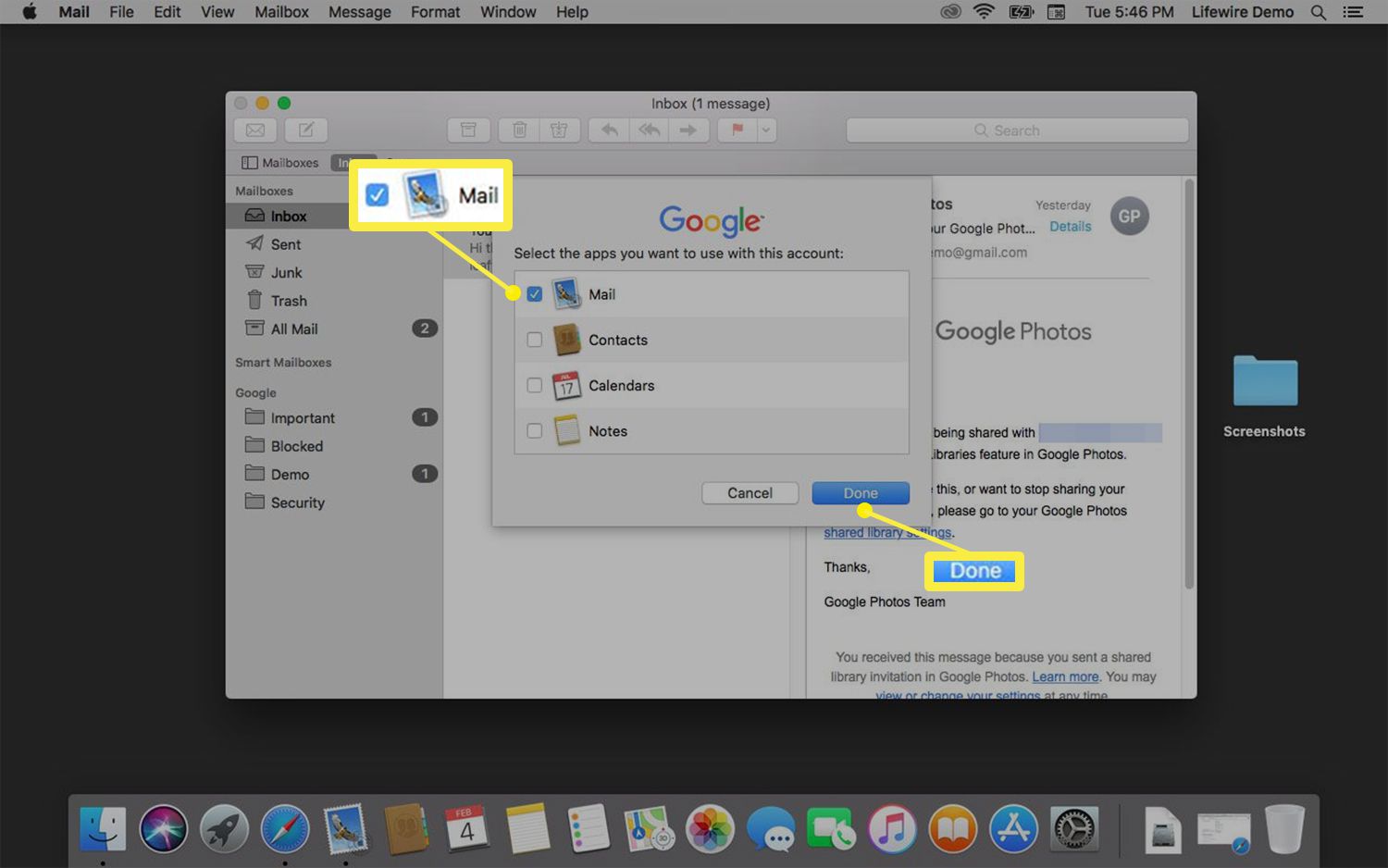The height and width of the screenshot is (868, 1388).
Task: Open Calendar from the Dock
Action: tap(466, 828)
